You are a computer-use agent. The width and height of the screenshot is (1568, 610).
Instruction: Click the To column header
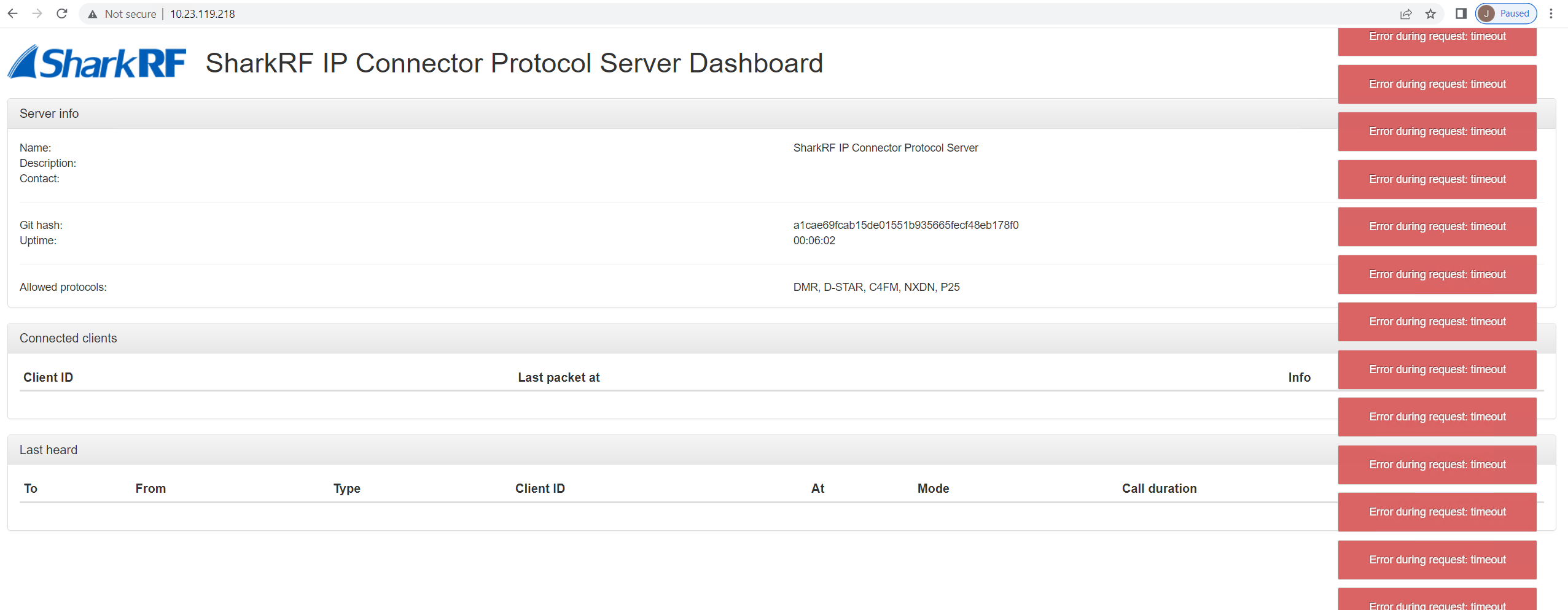(x=31, y=488)
